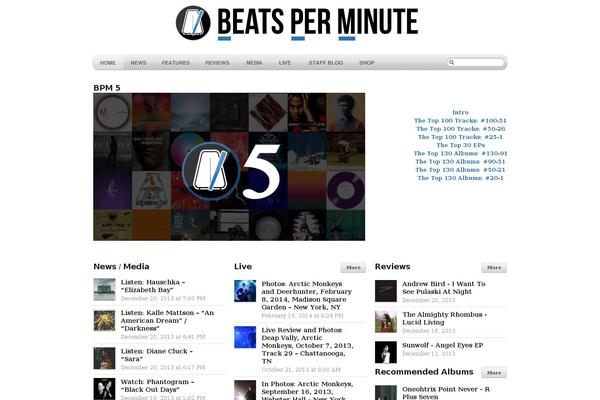The width and height of the screenshot is (600, 400).
Task: Click the BPM 5 collage banner image
Action: [x=229, y=167]
